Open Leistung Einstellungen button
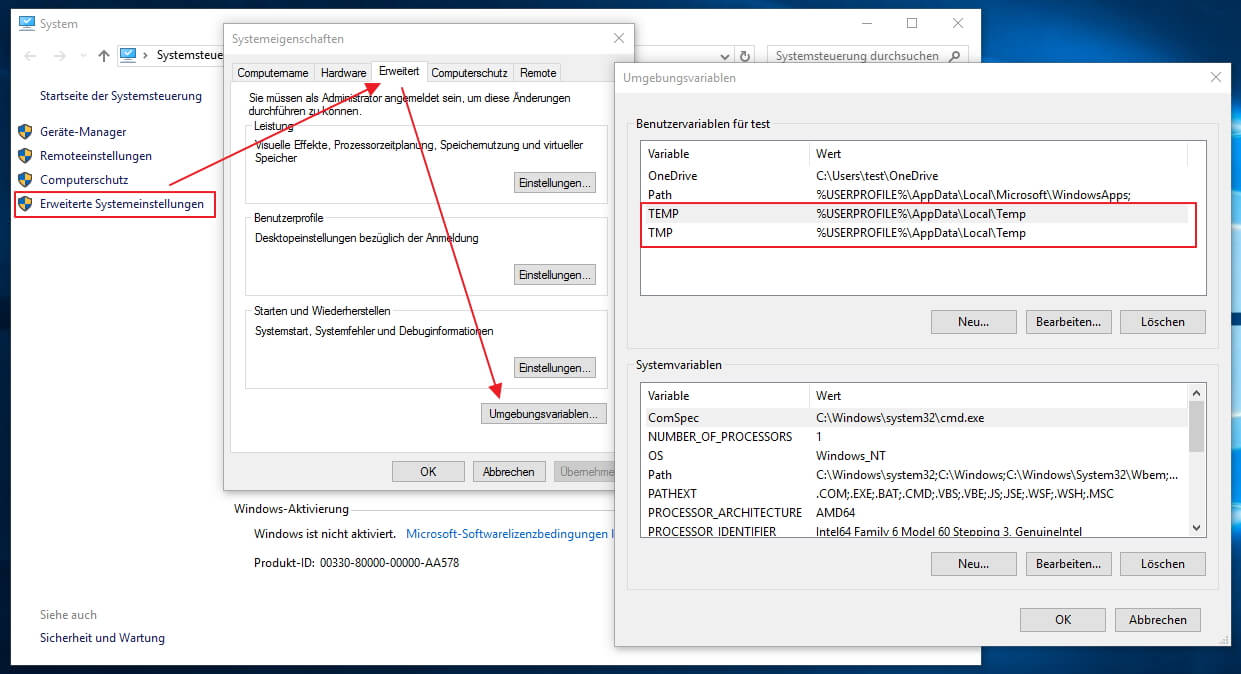The height and width of the screenshot is (674, 1241). [555, 182]
